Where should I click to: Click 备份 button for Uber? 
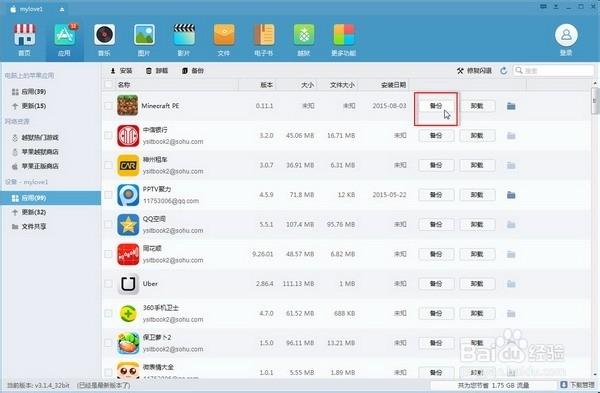436,284
